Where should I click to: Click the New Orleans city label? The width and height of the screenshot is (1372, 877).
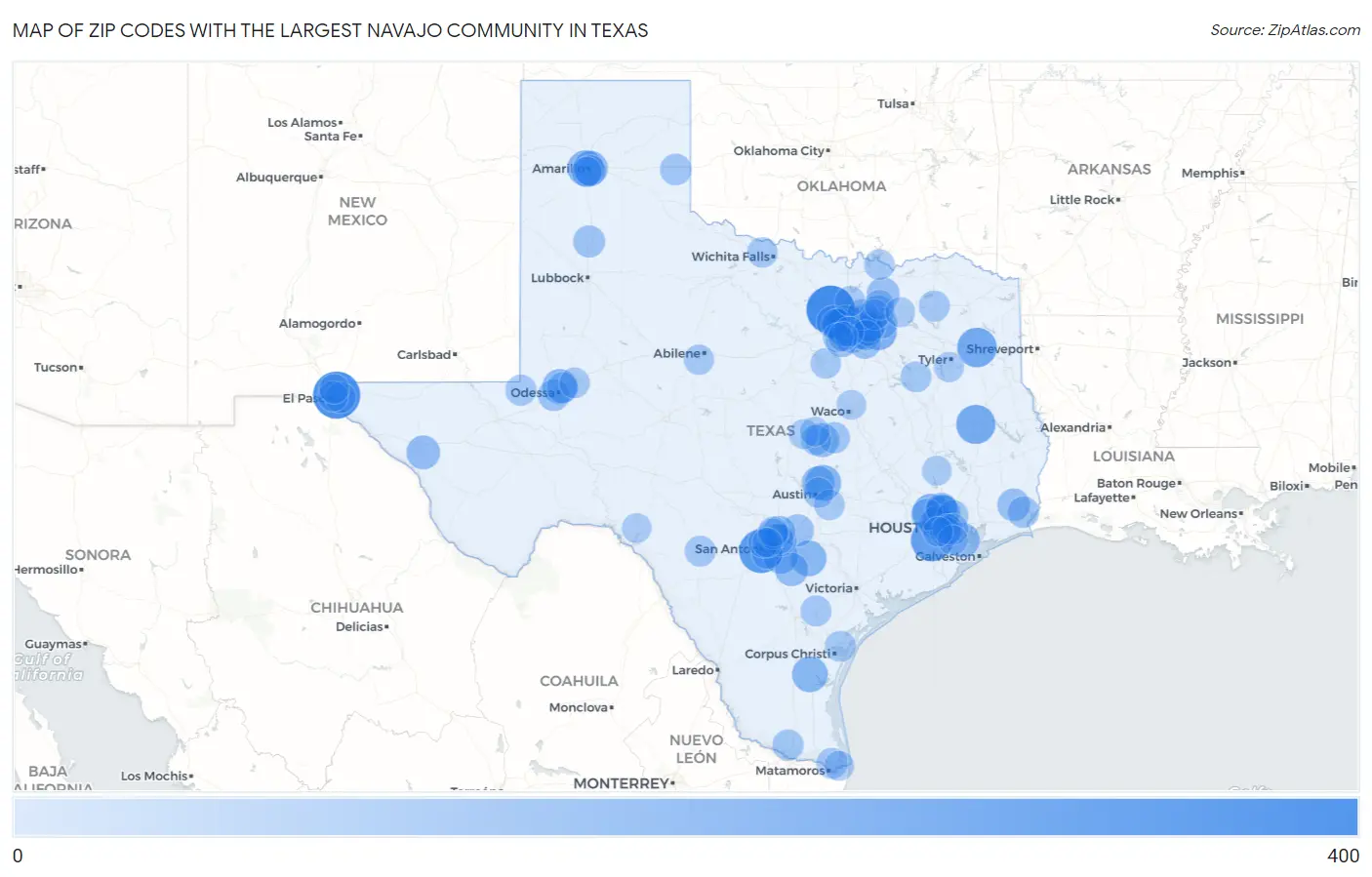(x=1201, y=514)
